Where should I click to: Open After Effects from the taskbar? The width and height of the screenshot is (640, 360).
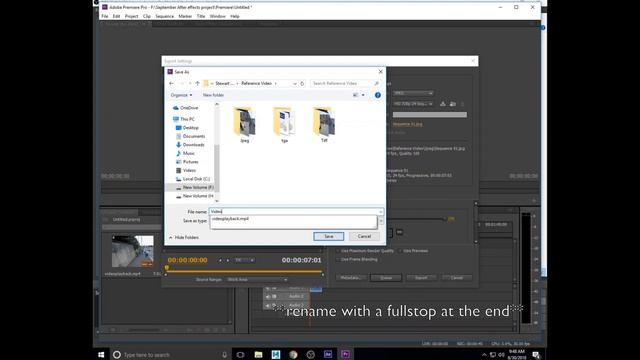point(328,355)
